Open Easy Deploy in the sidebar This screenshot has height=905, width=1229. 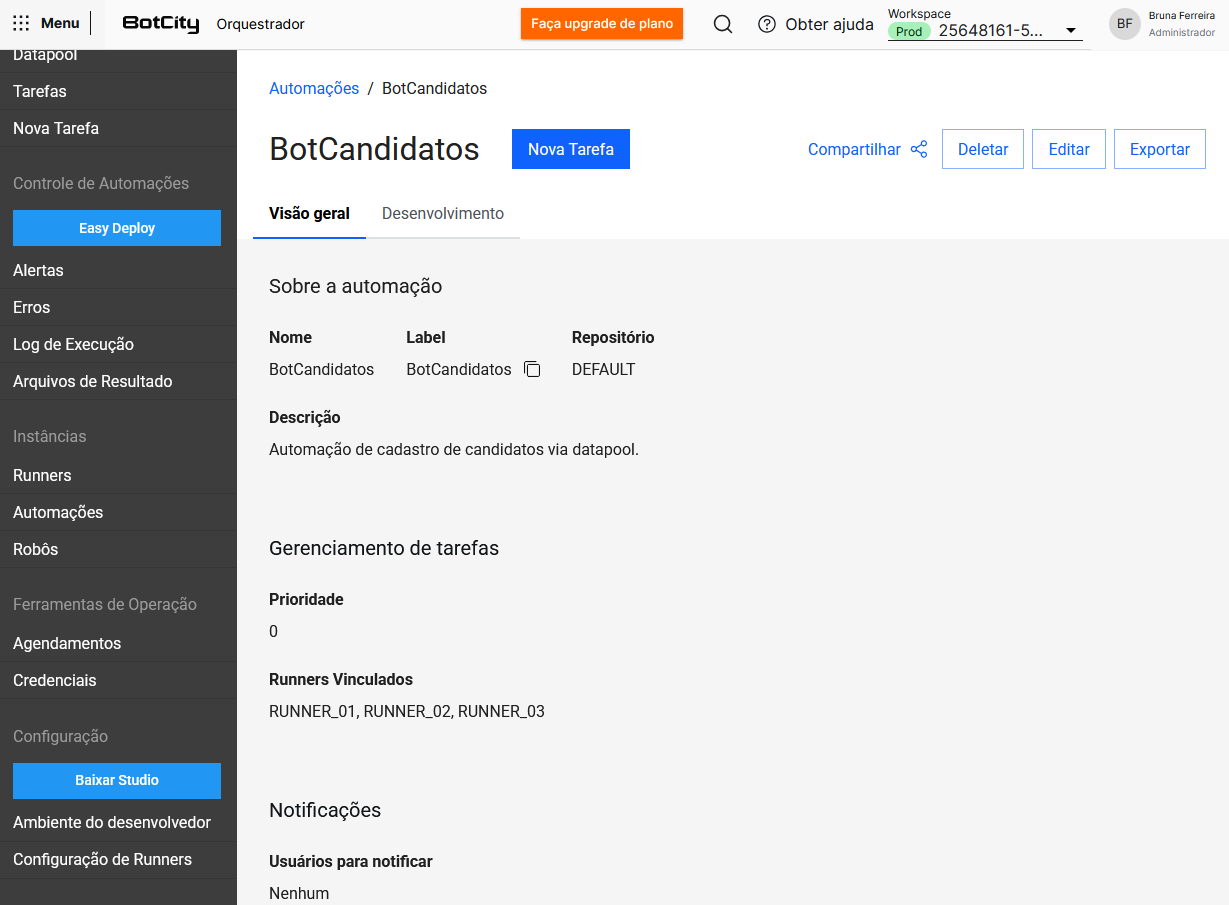[x=117, y=228]
